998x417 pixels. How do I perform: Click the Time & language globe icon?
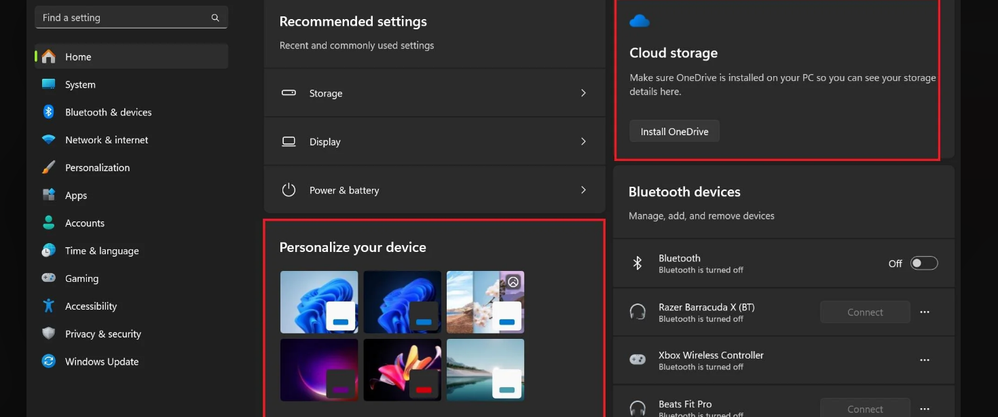(x=48, y=251)
